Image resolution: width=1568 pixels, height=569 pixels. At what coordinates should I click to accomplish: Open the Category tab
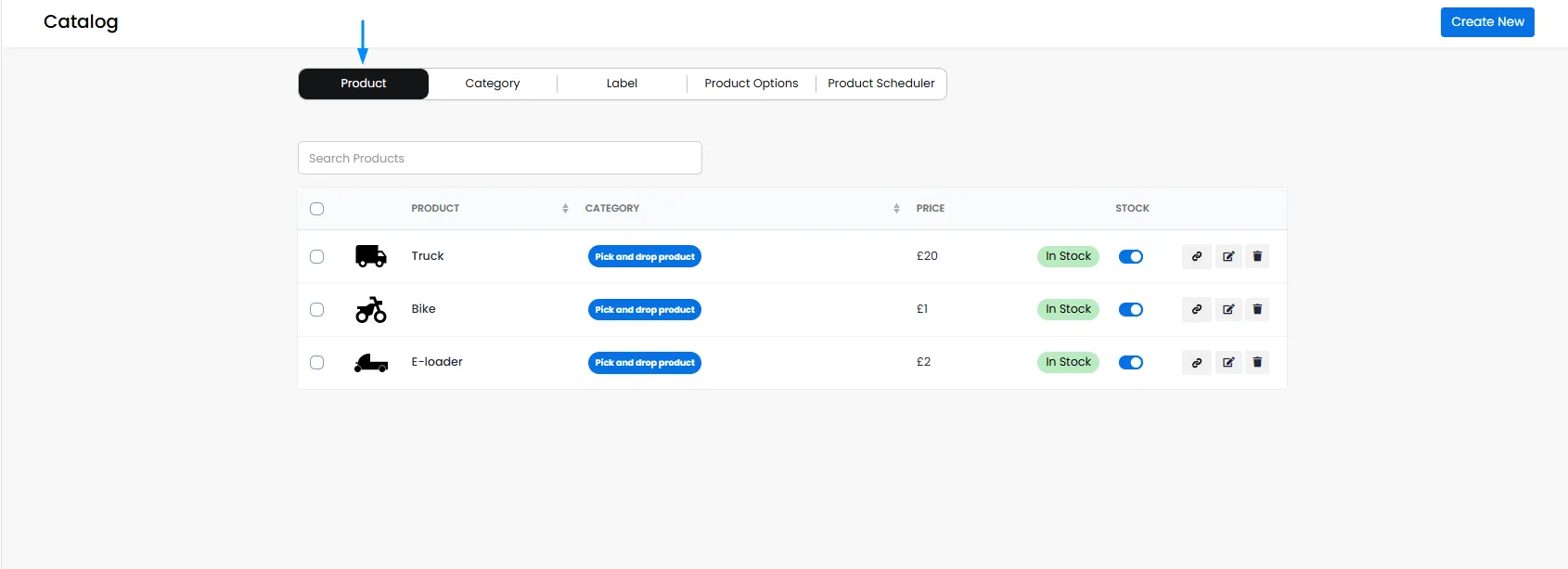coord(493,84)
